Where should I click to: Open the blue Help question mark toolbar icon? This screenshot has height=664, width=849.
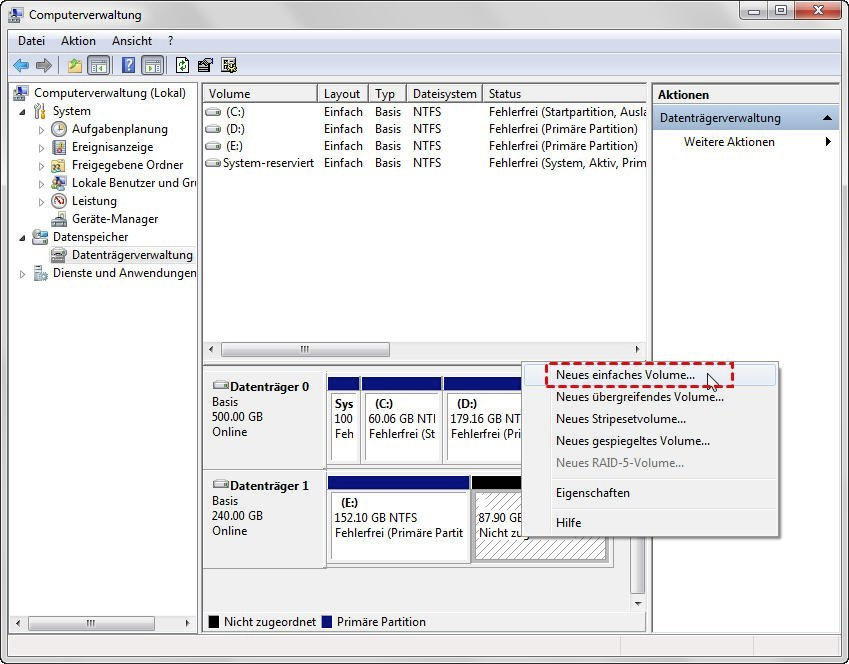128,66
